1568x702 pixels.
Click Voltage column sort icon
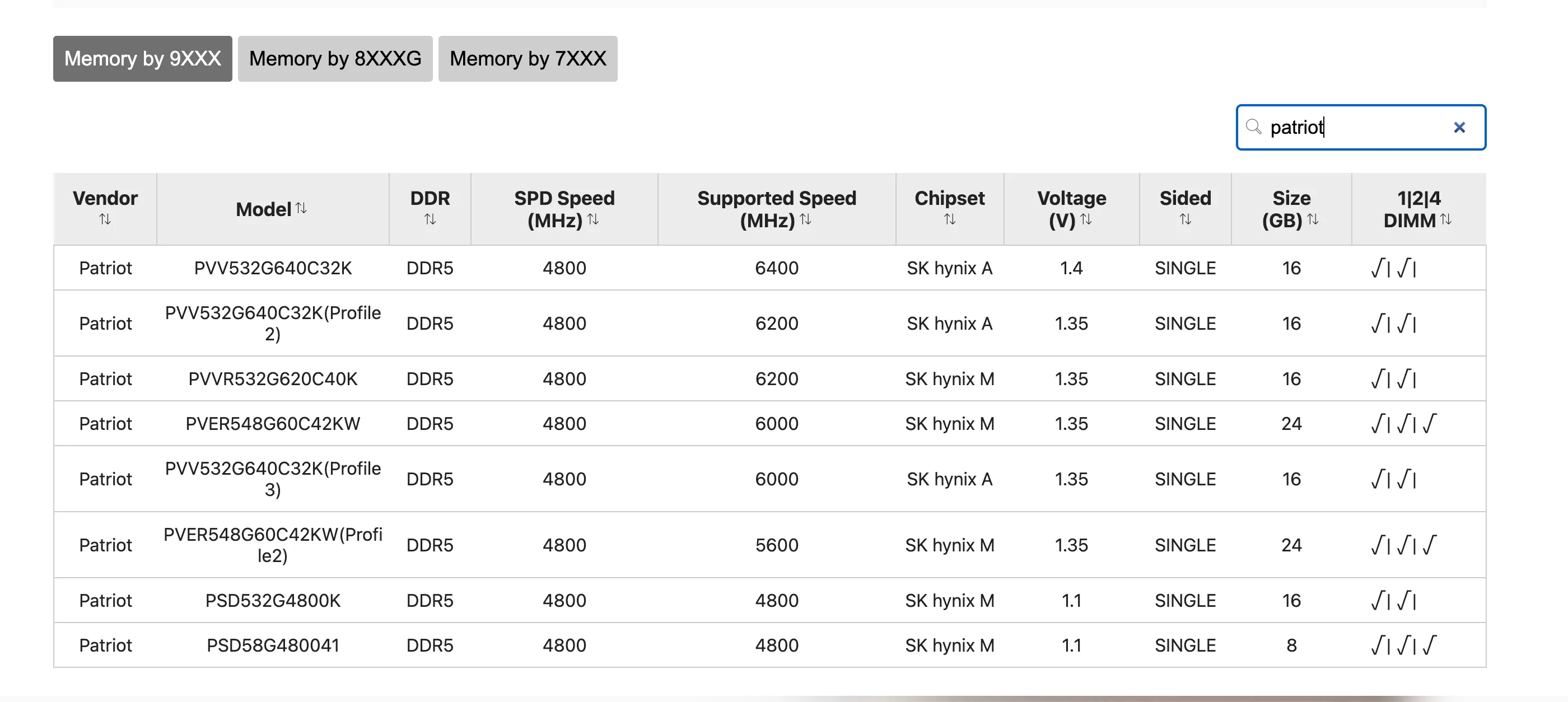[x=1086, y=219]
